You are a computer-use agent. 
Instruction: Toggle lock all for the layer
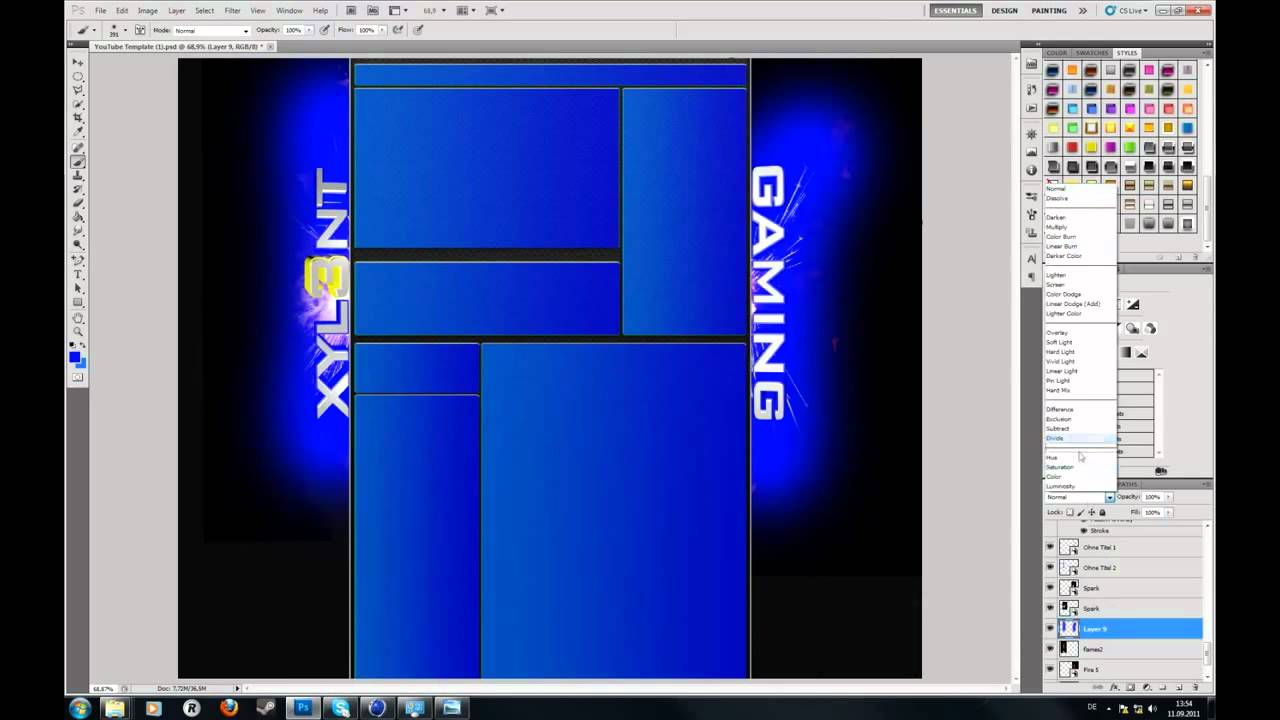[1102, 512]
